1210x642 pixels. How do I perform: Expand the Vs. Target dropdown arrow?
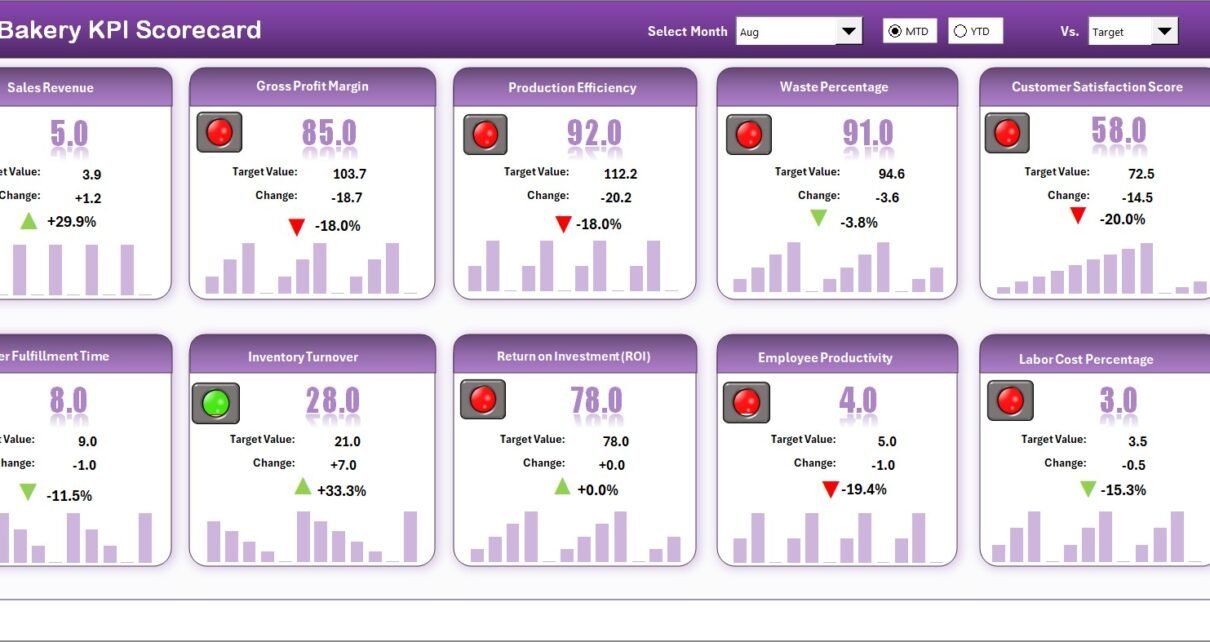pyautogui.click(x=1164, y=32)
